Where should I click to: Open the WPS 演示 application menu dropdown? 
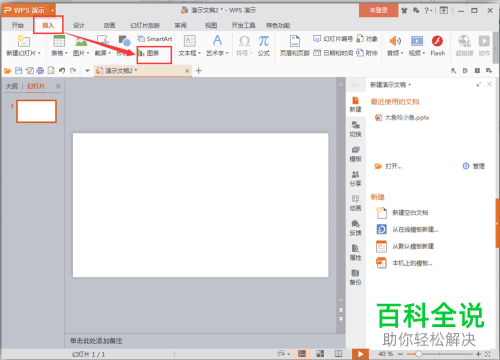click(x=52, y=11)
